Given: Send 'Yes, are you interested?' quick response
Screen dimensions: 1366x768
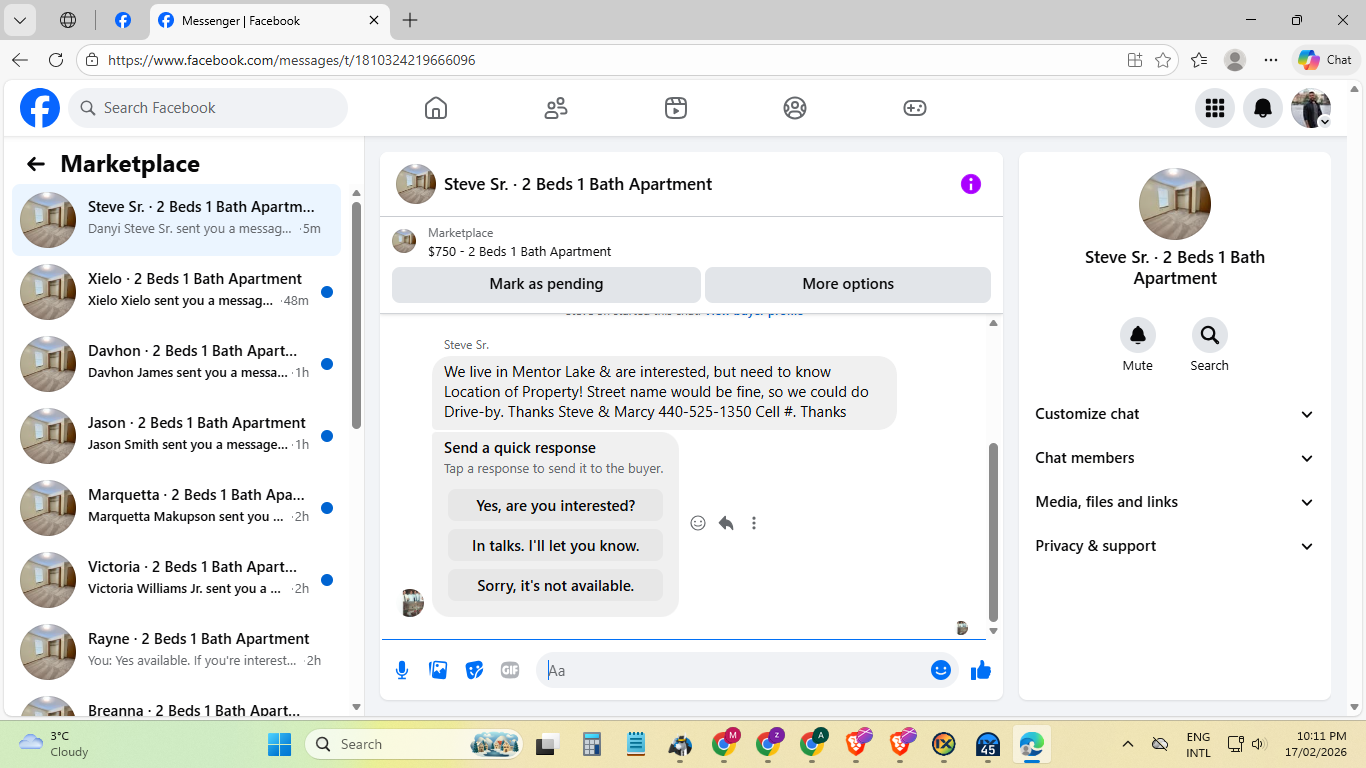Looking at the screenshot, I should click(555, 506).
